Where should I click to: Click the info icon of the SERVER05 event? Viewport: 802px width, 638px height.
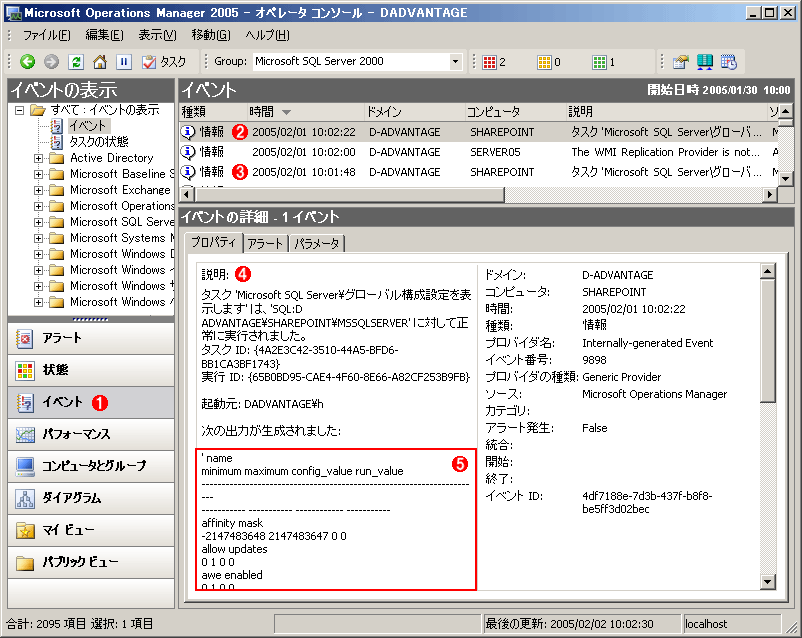pos(188,152)
